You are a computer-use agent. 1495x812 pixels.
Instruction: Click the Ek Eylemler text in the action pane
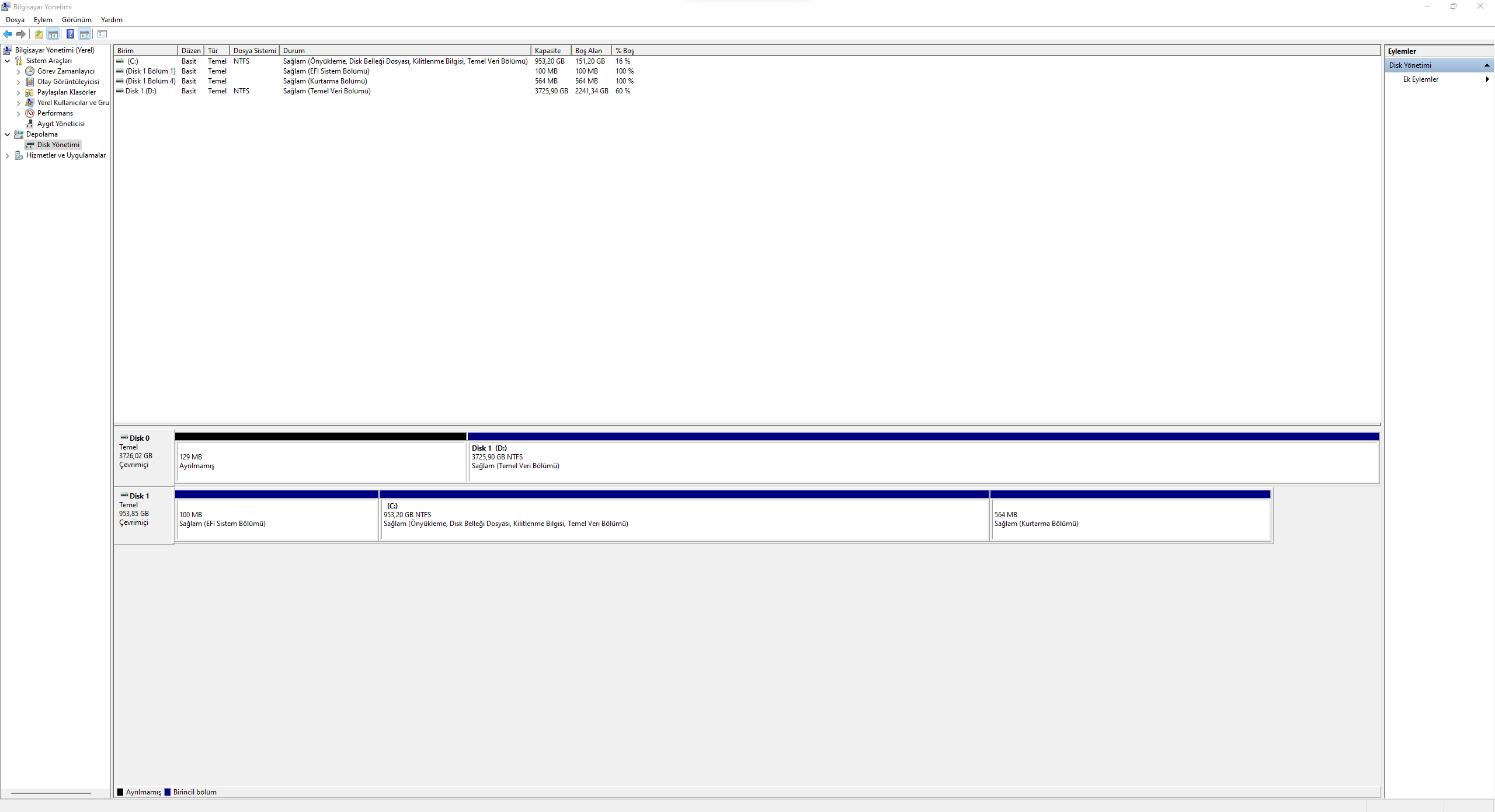(x=1420, y=79)
